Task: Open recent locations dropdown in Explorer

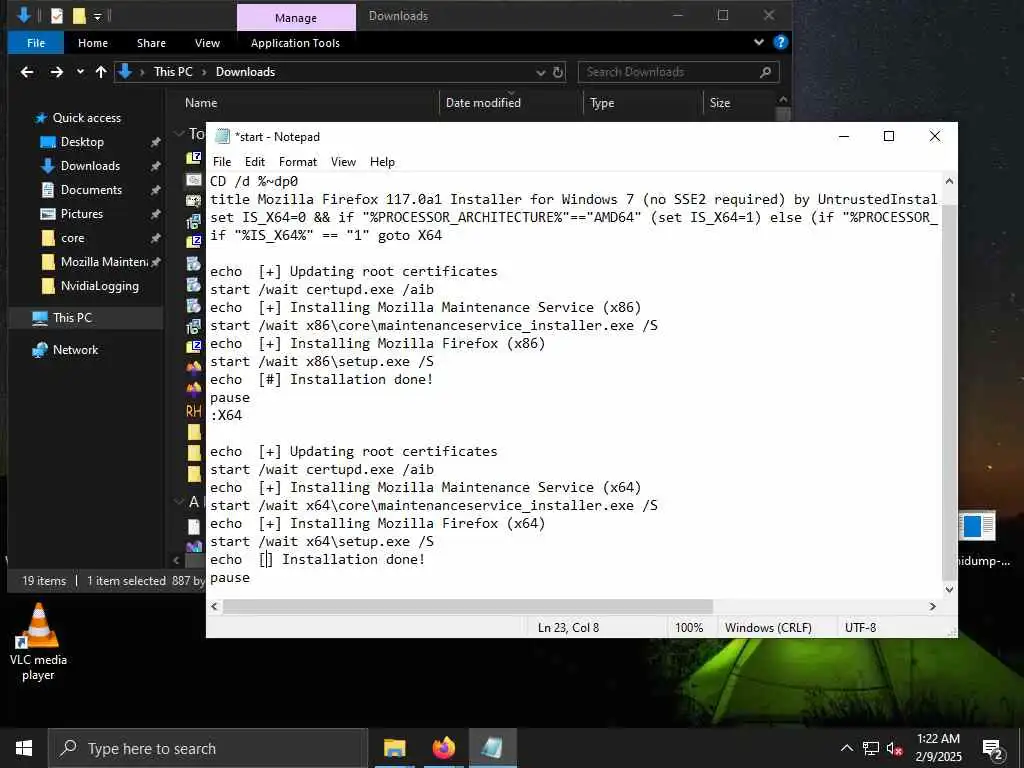Action: coord(80,72)
